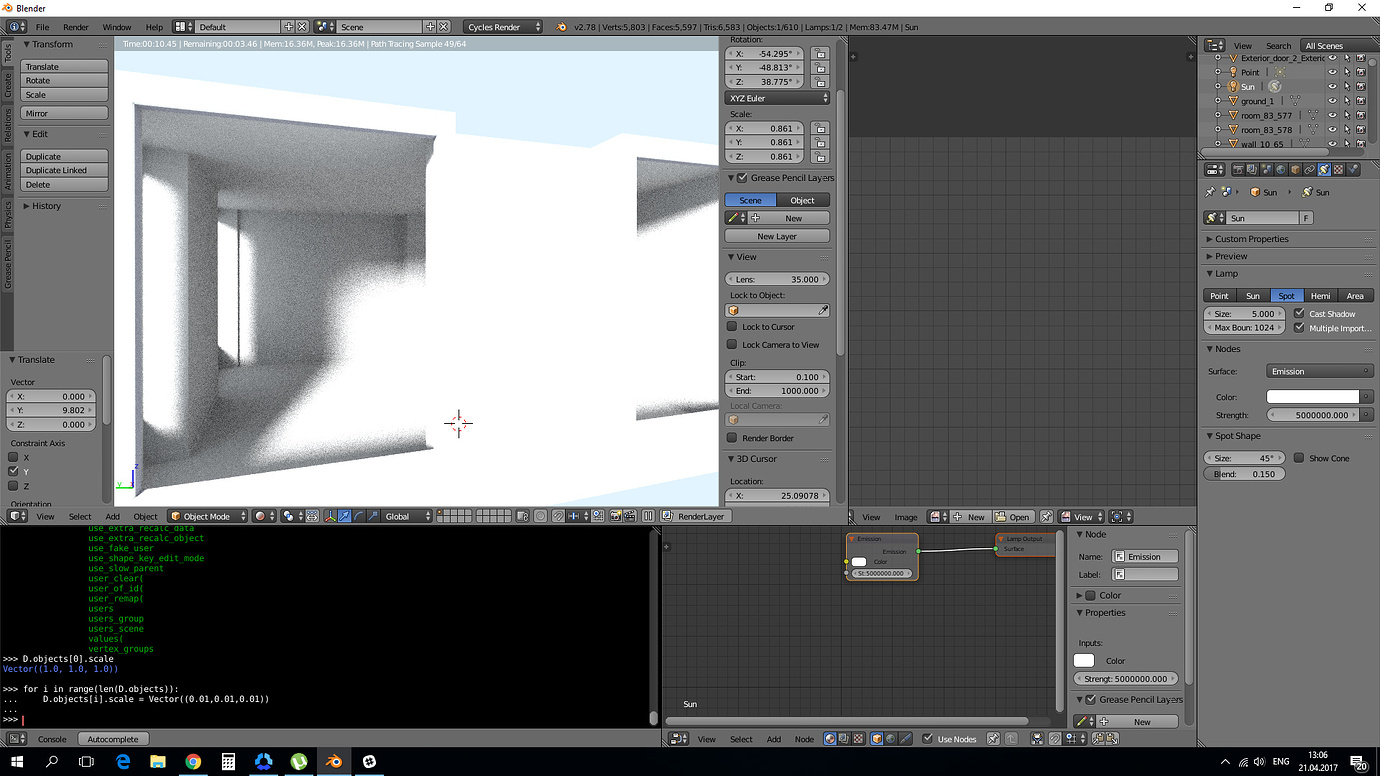Select the translate manipulator arrow icon
This screenshot has width=1380, height=776.
pyautogui.click(x=344, y=516)
